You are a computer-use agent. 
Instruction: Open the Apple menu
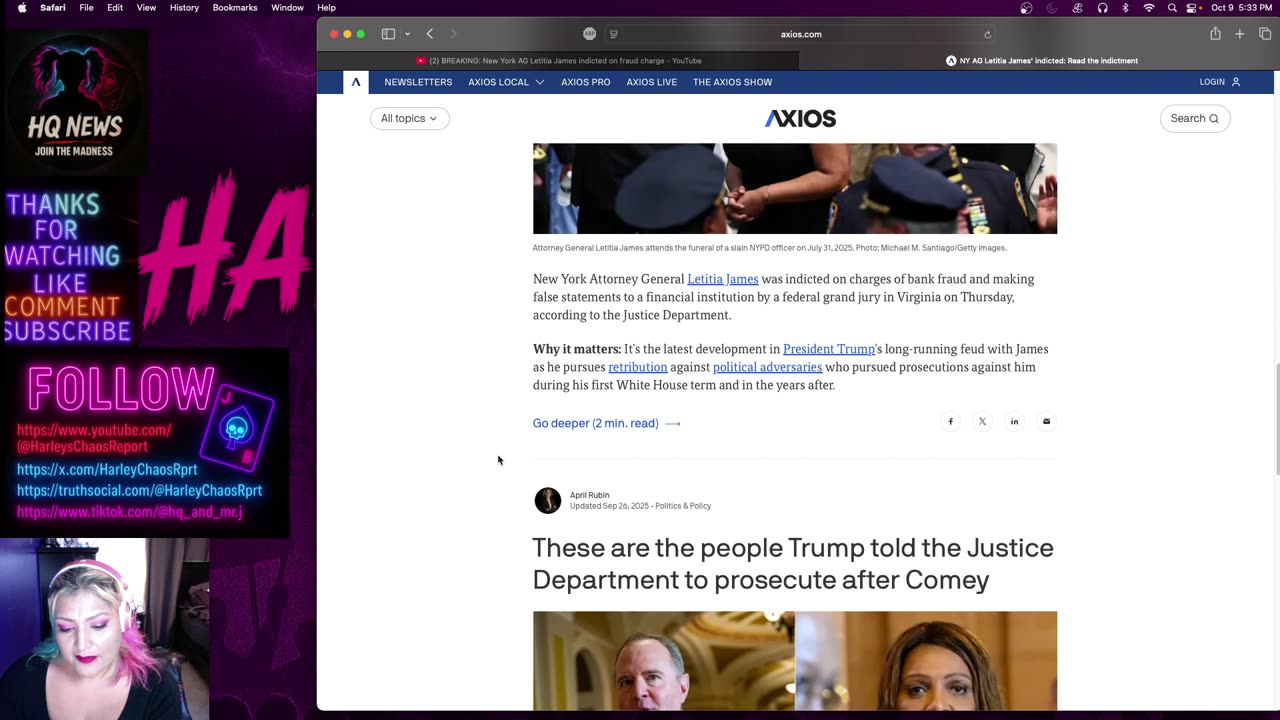[x=22, y=8]
